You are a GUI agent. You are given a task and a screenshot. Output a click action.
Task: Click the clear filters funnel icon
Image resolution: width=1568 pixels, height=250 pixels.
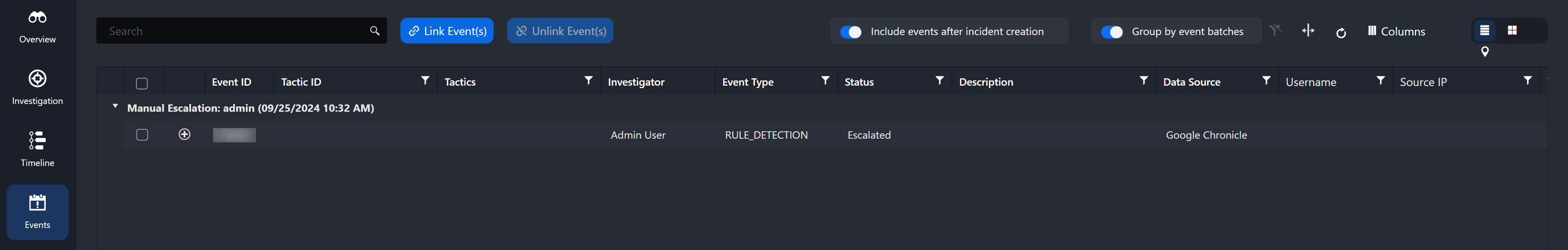(1275, 31)
